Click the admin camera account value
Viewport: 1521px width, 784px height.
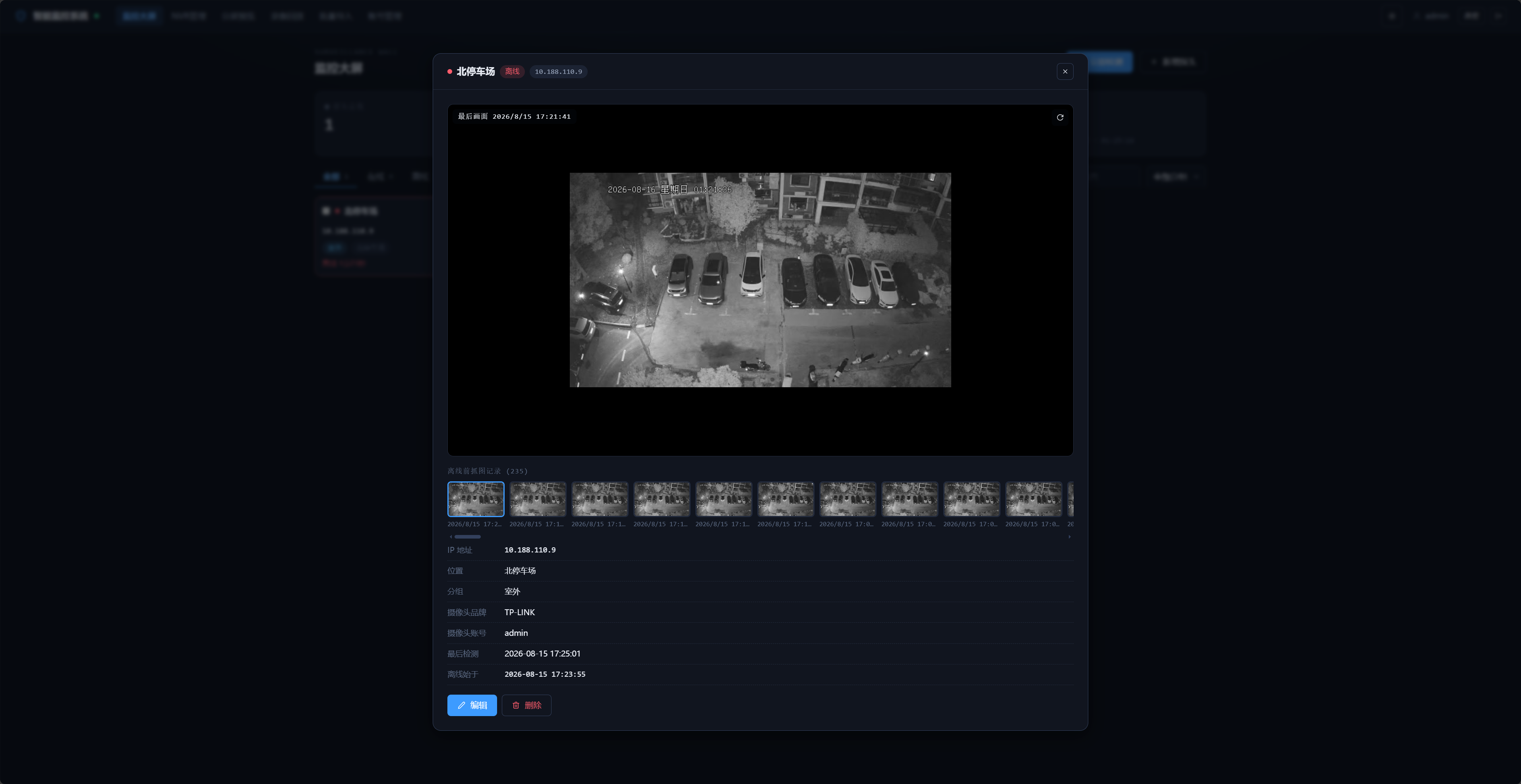(516, 633)
